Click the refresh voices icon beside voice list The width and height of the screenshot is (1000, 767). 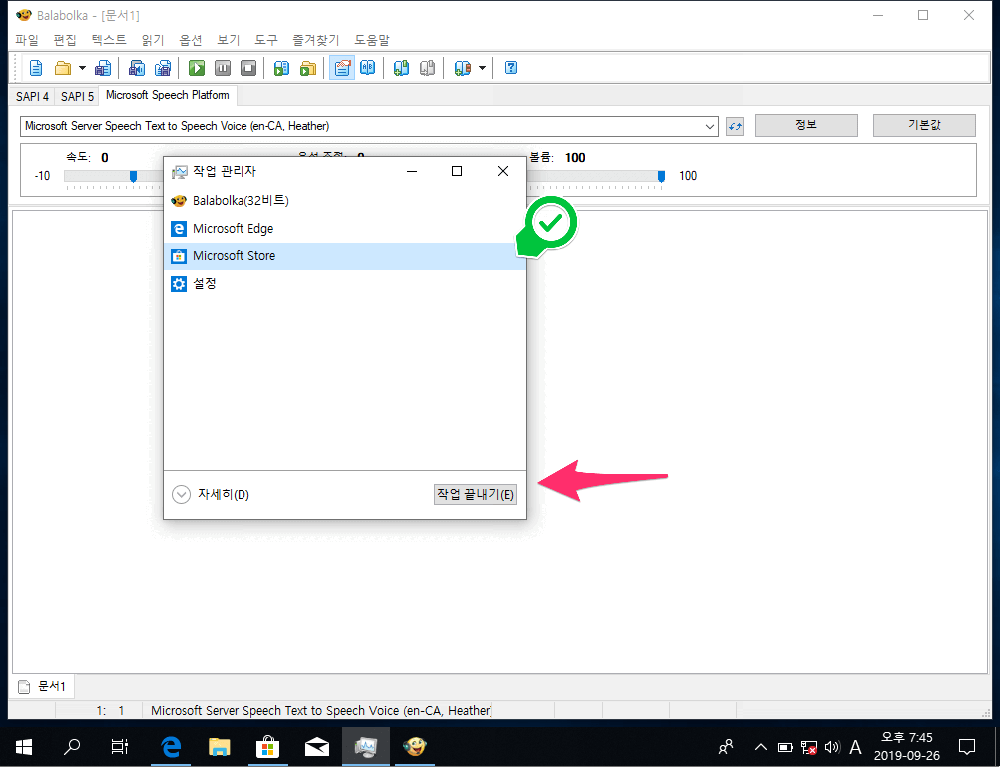[x=735, y=126]
